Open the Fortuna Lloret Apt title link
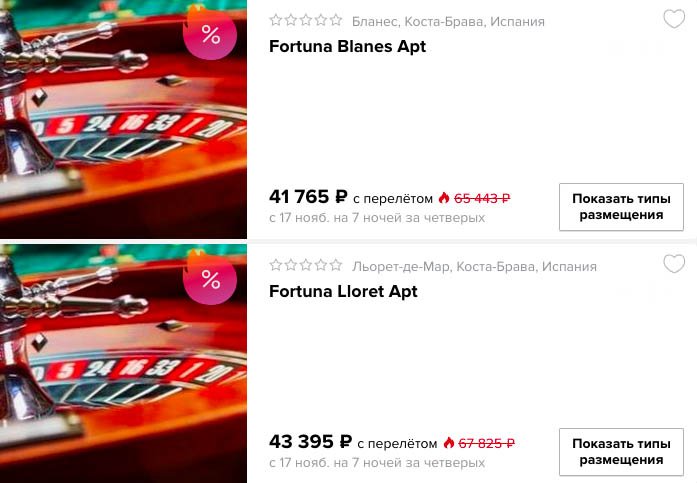The width and height of the screenshot is (697, 483). coord(343,291)
